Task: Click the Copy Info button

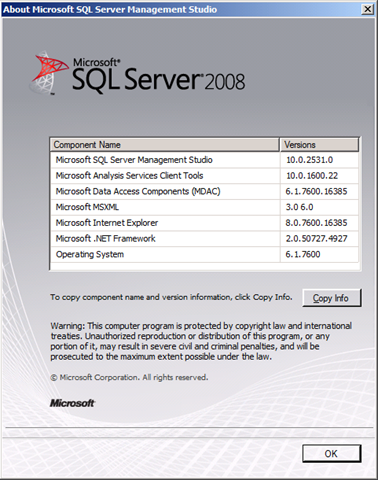Action: 332,298
